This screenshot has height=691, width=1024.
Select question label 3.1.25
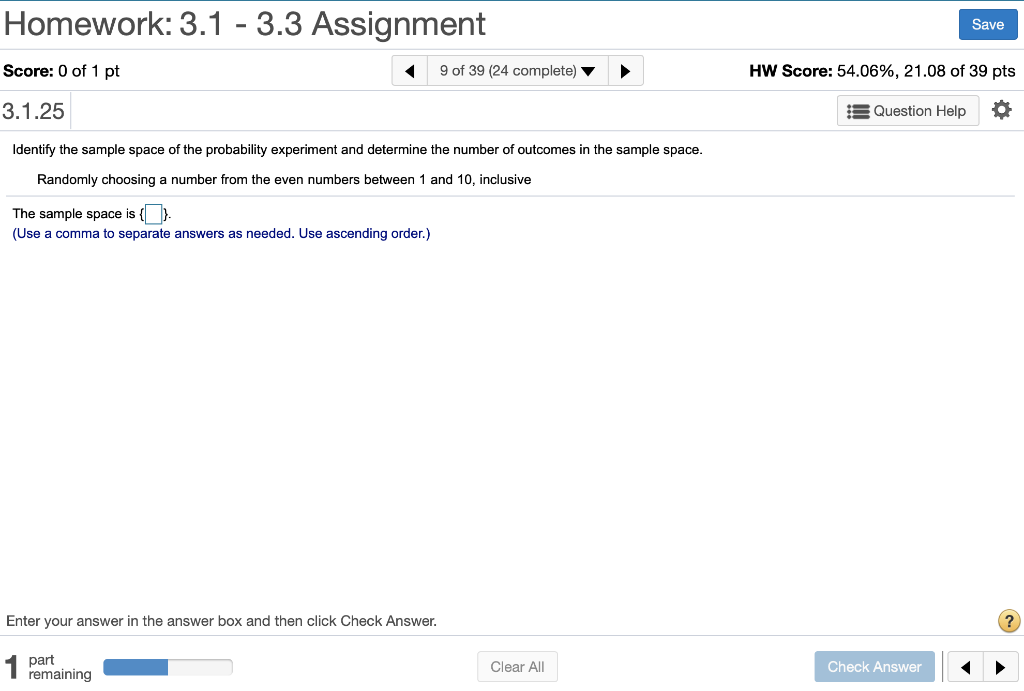(x=33, y=110)
